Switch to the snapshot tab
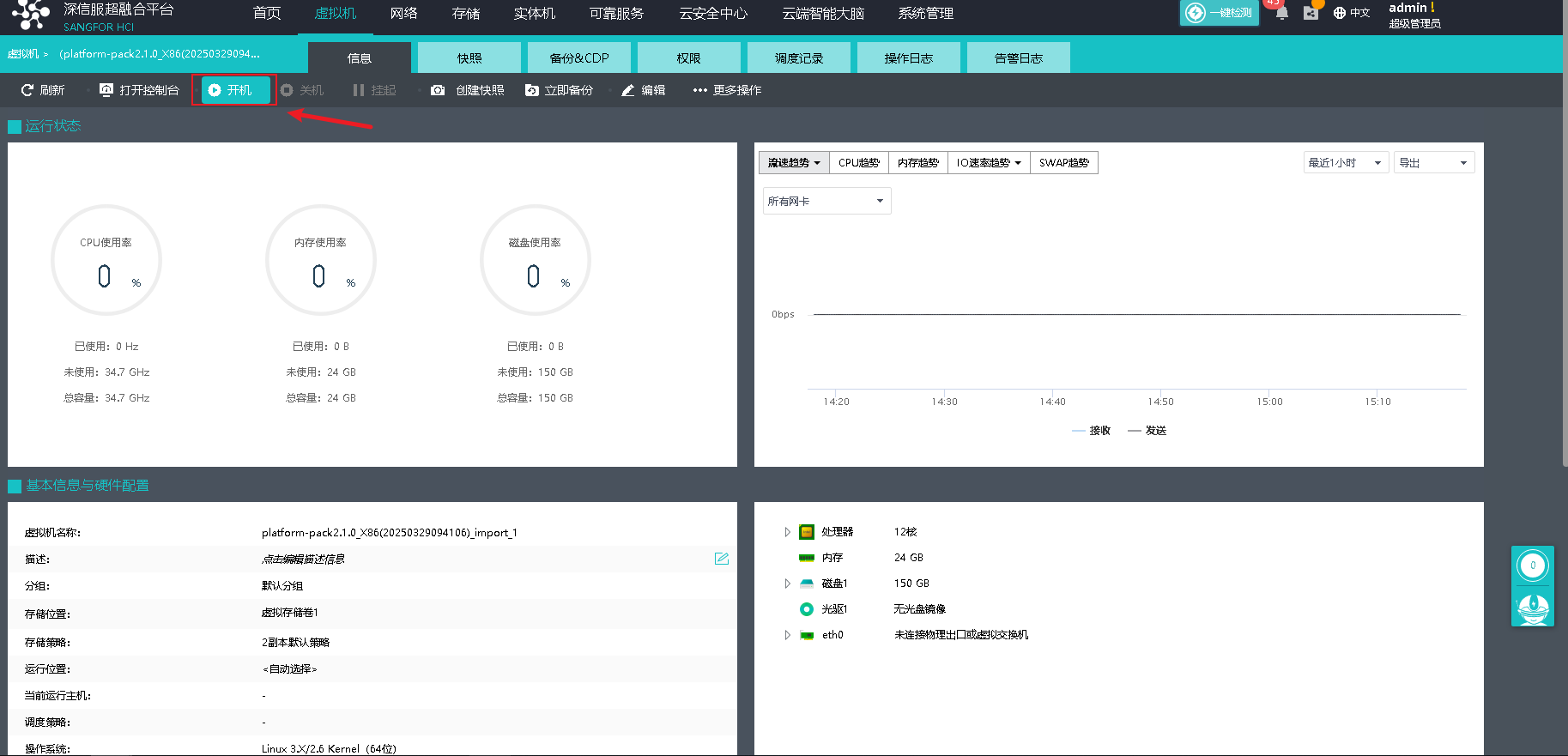 pos(469,58)
